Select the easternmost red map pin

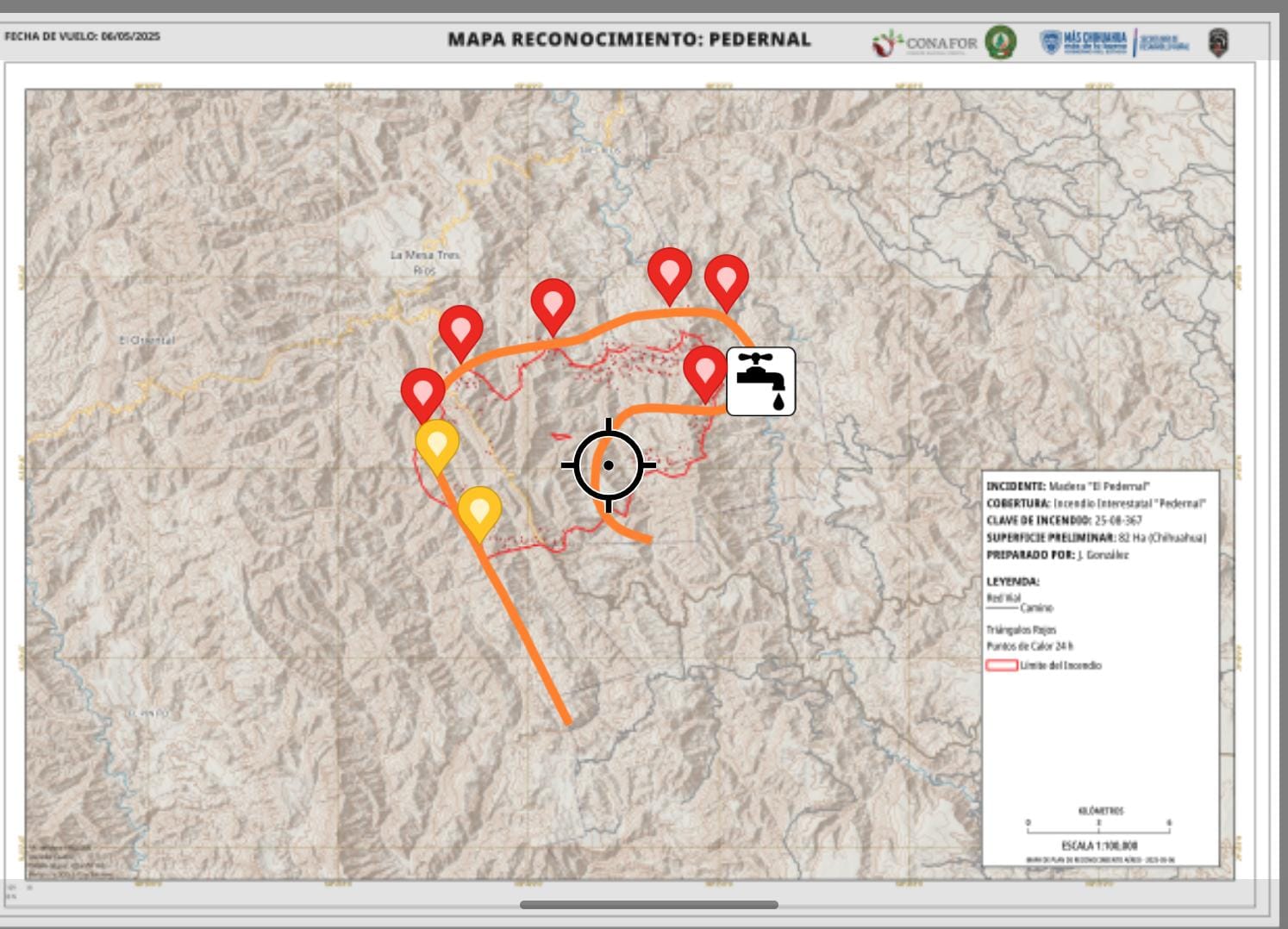[x=726, y=279]
